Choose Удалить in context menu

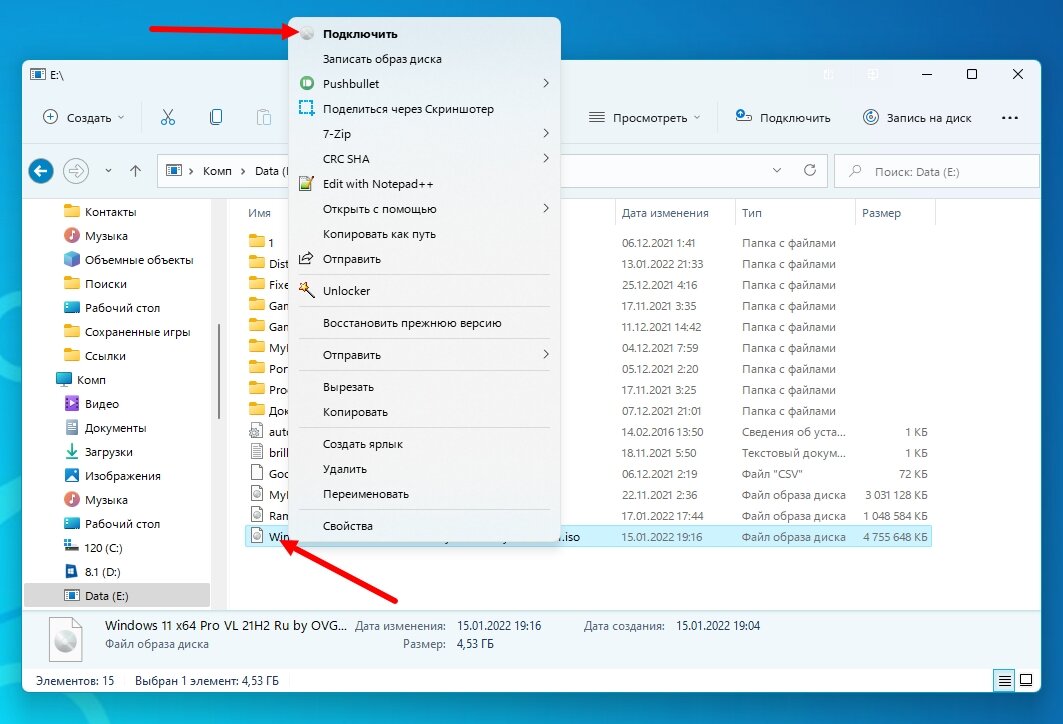click(424, 468)
